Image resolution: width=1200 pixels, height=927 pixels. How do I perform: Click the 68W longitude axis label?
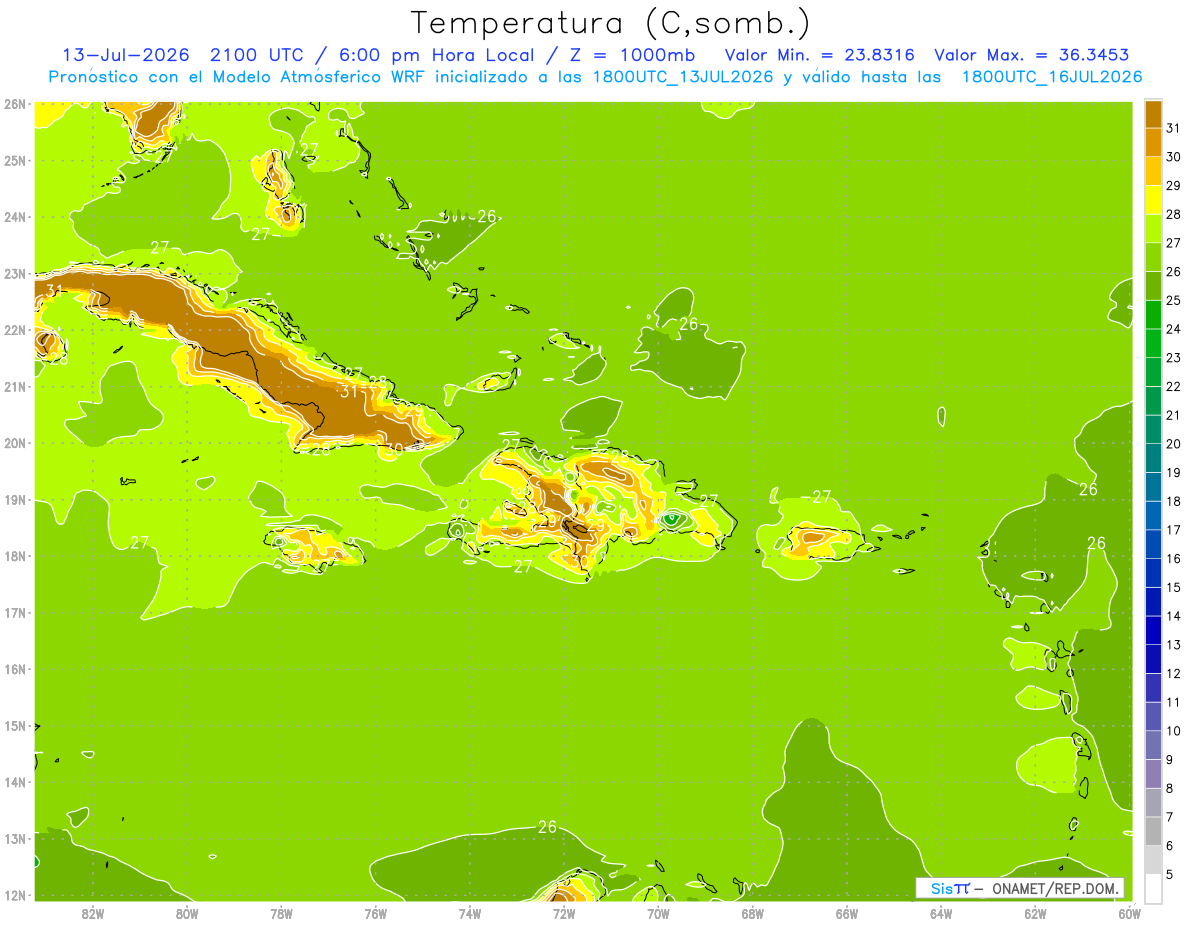[x=752, y=913]
